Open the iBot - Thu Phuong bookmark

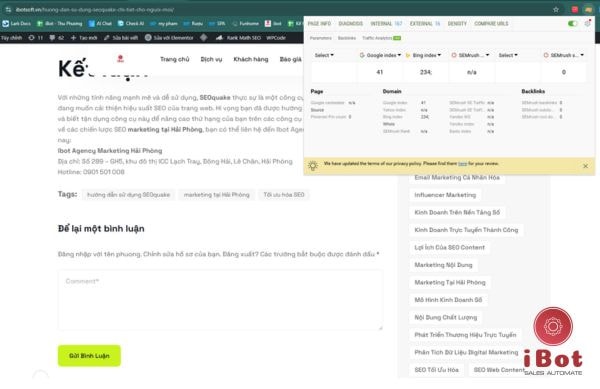click(59, 23)
